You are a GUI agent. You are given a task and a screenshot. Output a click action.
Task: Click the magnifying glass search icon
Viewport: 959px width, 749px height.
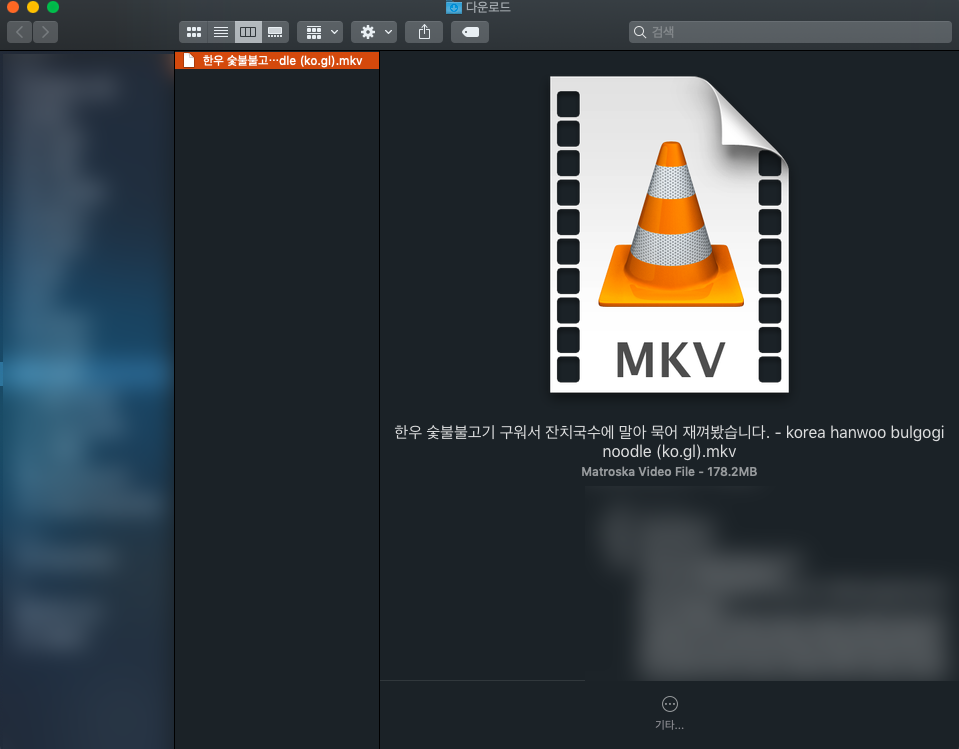pos(640,32)
